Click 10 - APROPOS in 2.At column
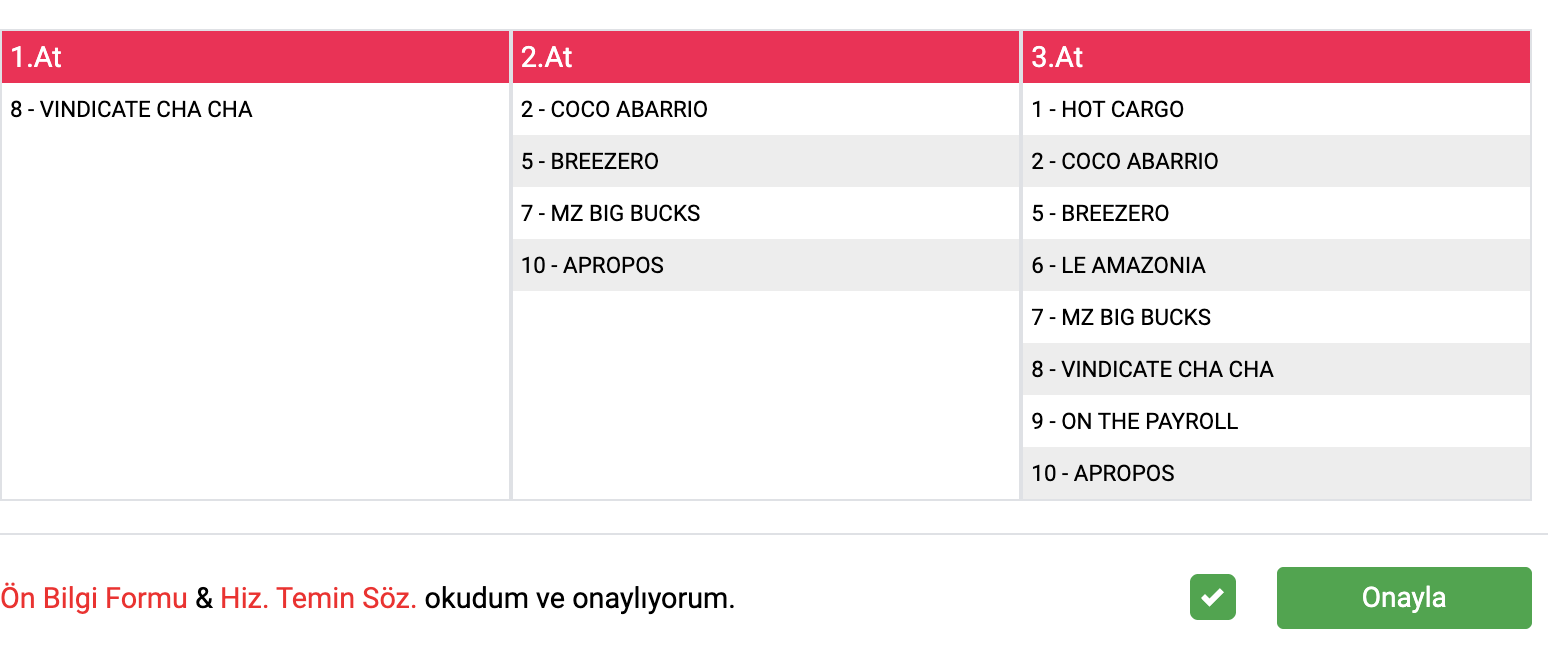Viewport: 1548px width, 658px height. click(592, 266)
